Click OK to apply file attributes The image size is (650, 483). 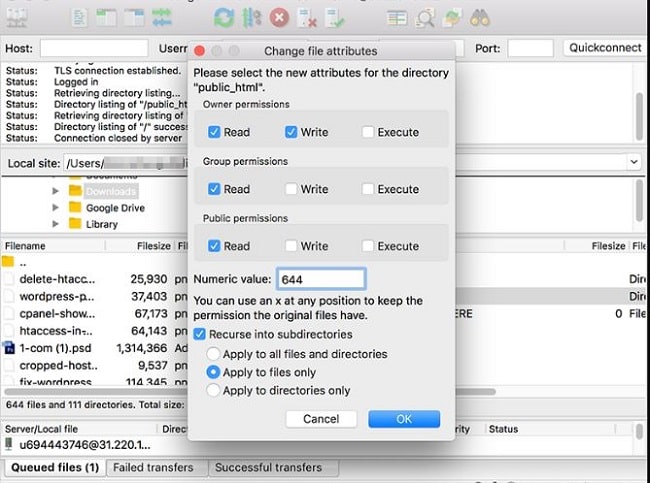(x=403, y=419)
